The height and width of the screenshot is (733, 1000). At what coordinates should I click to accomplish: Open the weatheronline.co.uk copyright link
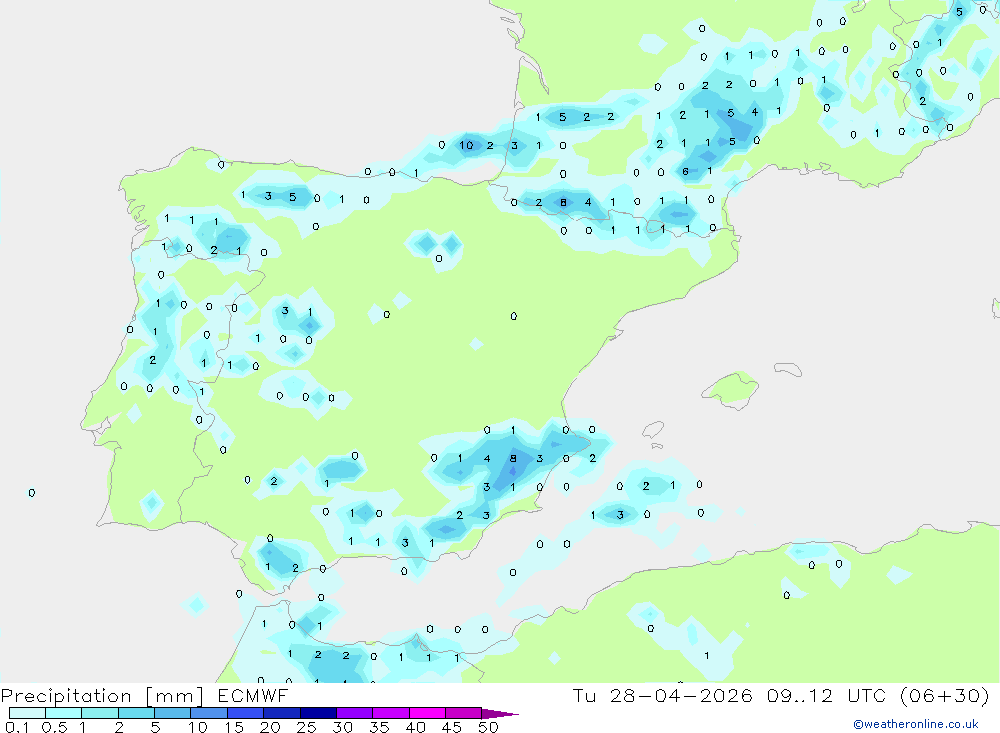pyautogui.click(x=916, y=724)
